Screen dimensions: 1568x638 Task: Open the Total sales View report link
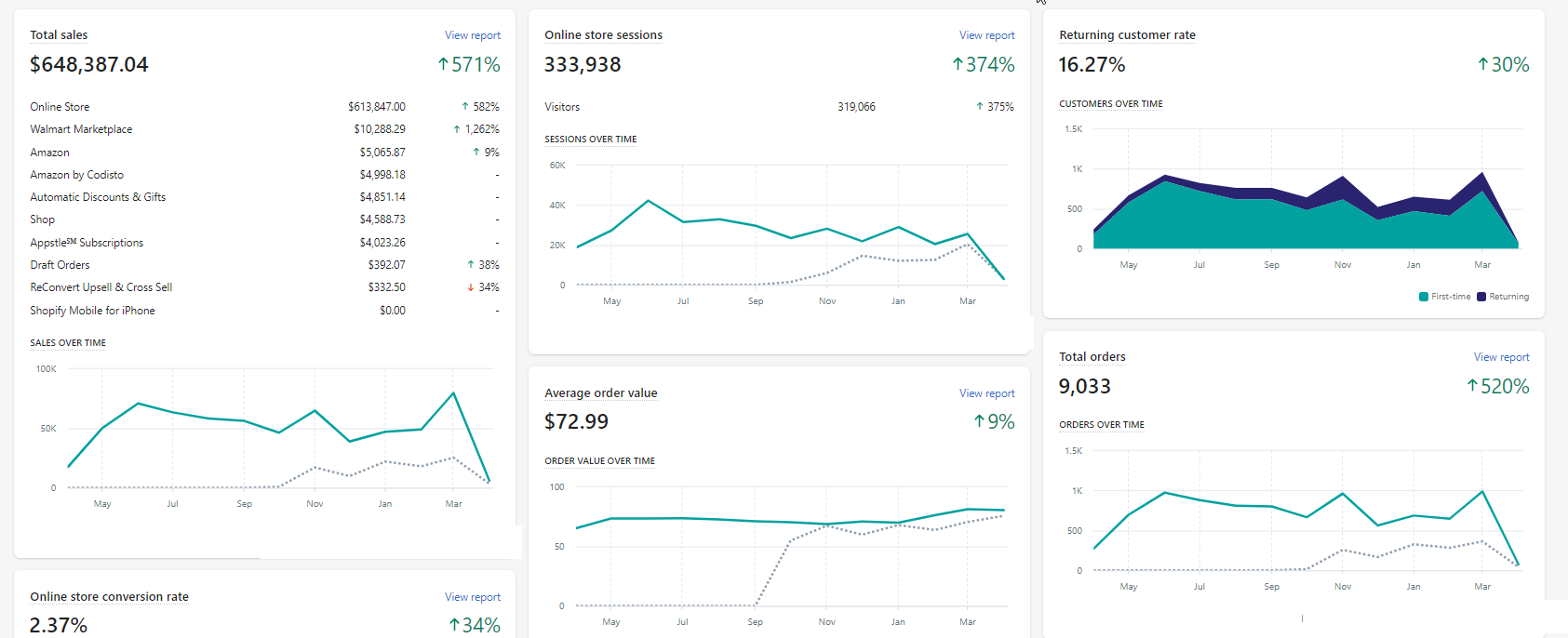(x=472, y=35)
